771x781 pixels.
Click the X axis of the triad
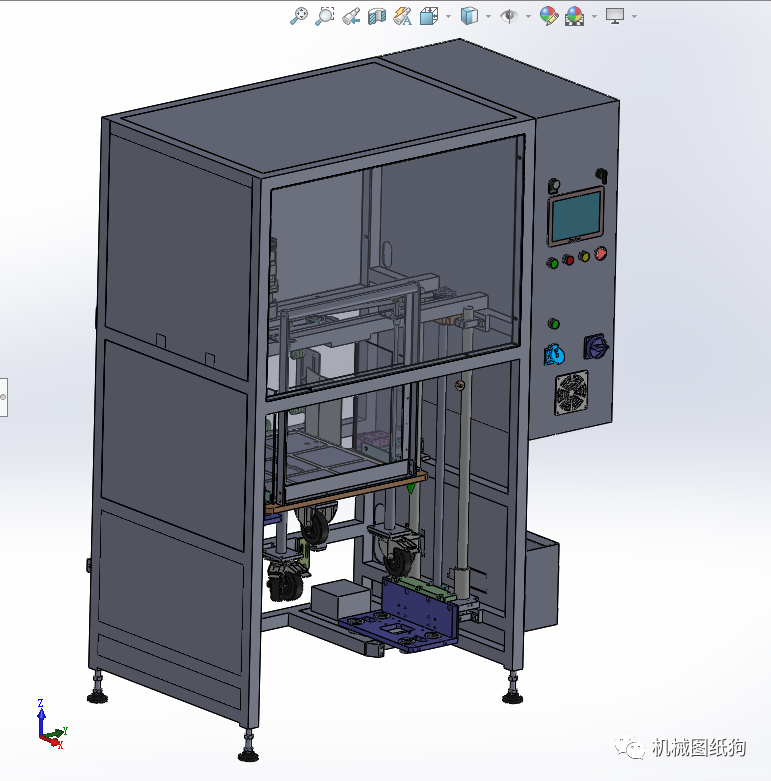[x=53, y=742]
